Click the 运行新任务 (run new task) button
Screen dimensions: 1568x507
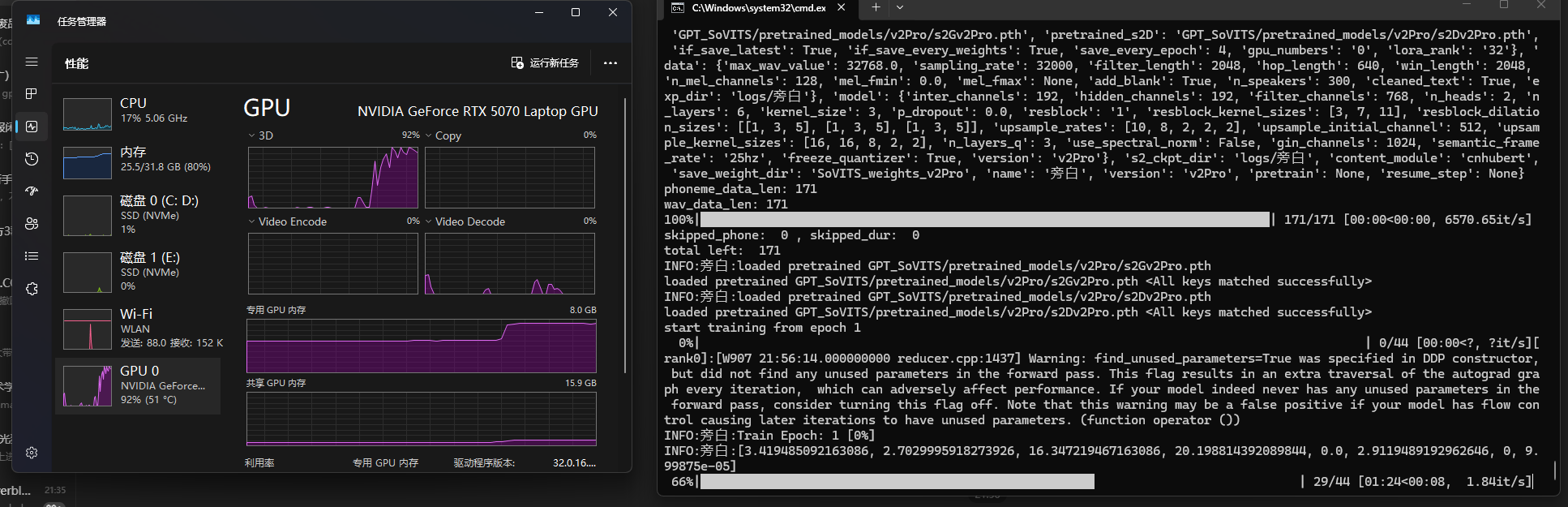coord(545,63)
